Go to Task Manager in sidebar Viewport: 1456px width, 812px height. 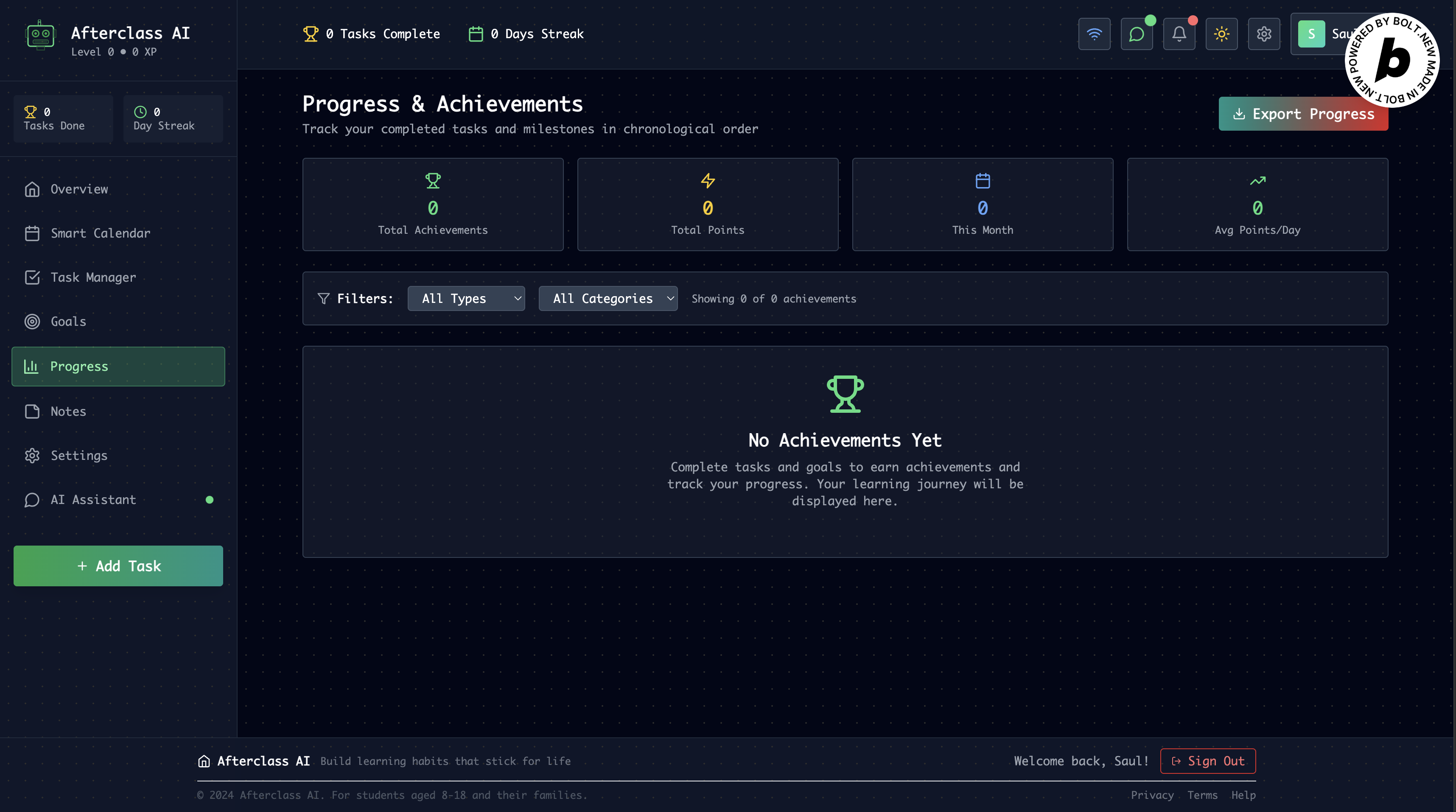click(x=93, y=277)
